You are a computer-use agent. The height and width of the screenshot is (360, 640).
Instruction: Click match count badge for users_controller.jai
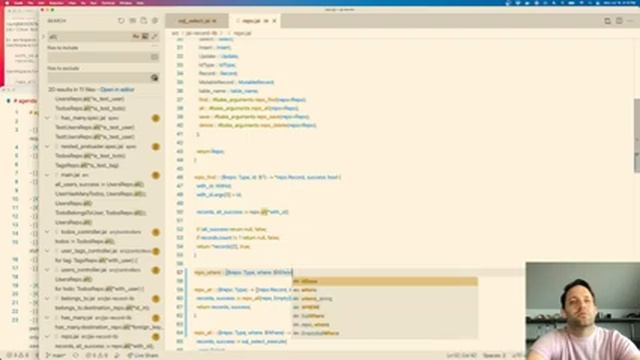click(156, 270)
